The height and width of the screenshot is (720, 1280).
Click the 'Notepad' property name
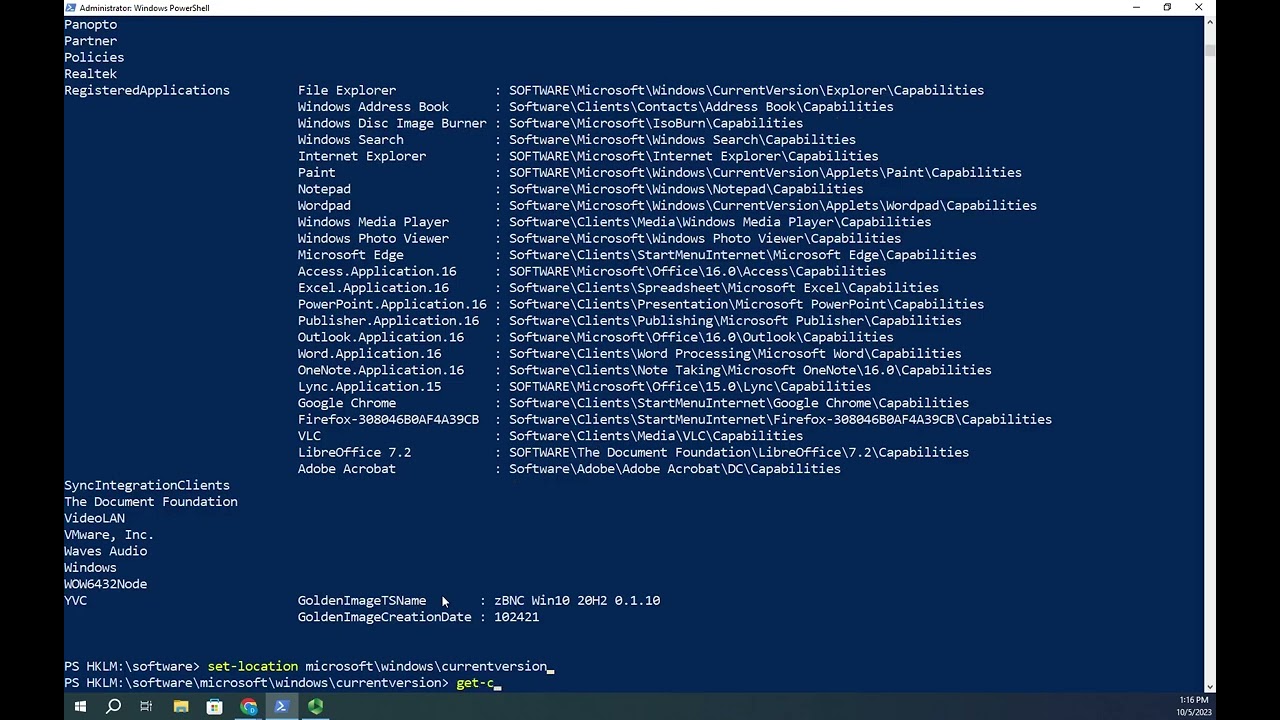pyautogui.click(x=324, y=189)
